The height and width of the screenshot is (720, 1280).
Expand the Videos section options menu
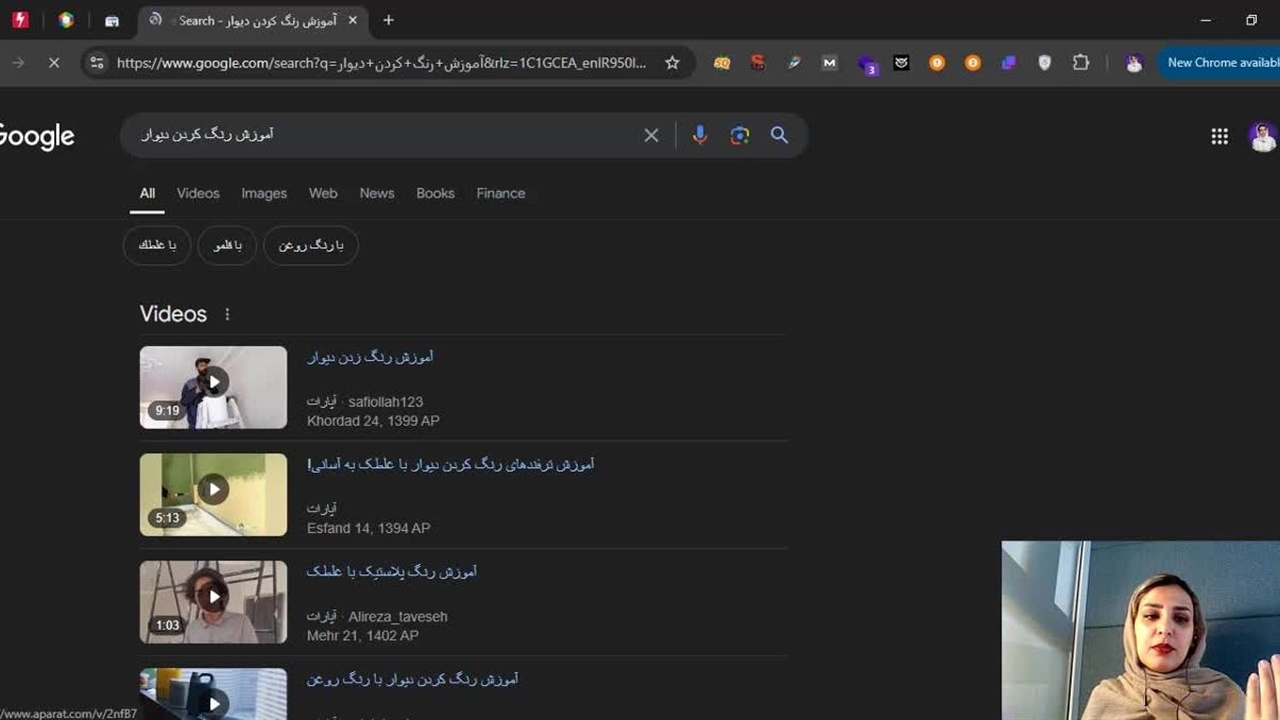pos(227,314)
